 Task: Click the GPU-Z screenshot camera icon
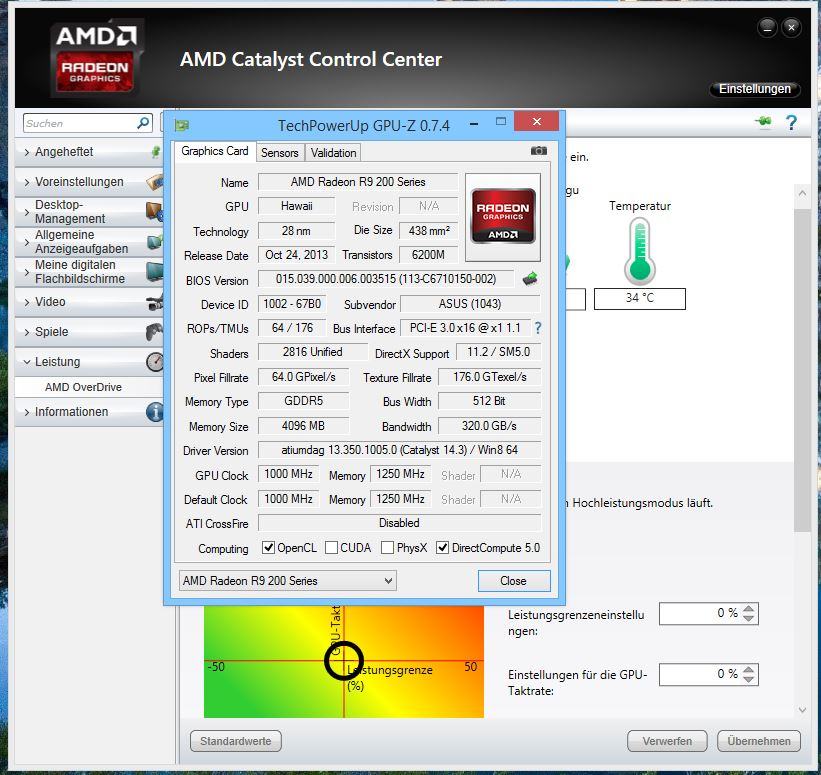pyautogui.click(x=538, y=151)
